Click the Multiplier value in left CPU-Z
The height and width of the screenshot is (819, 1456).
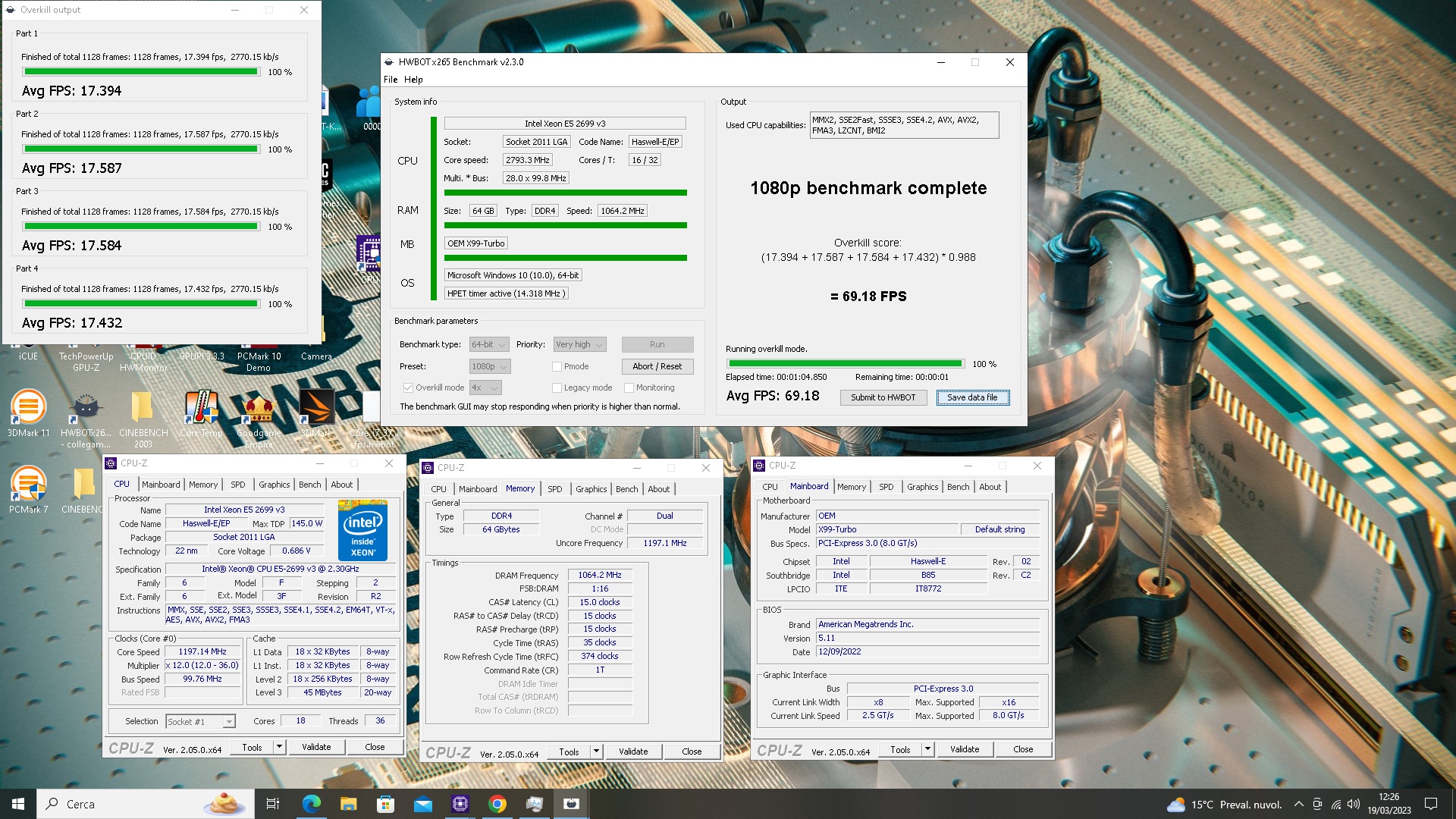202,666
